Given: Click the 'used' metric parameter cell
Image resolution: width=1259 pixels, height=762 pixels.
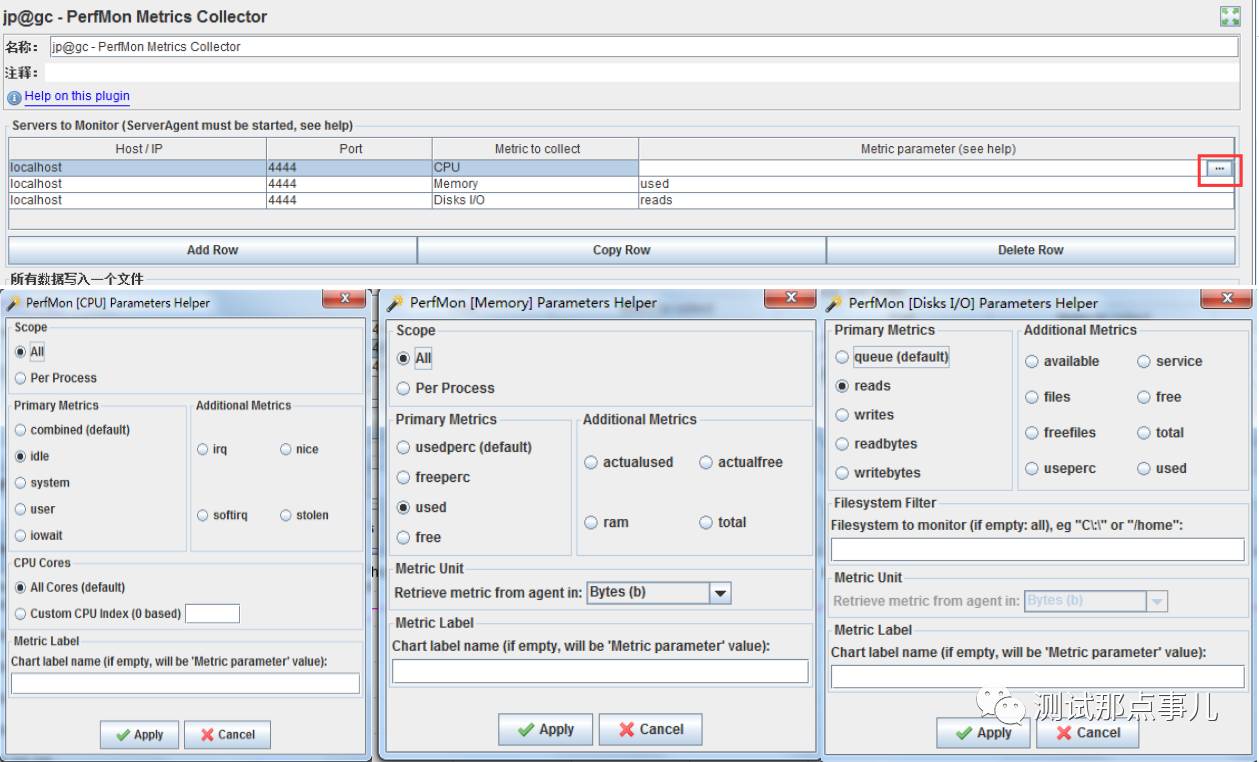Looking at the screenshot, I should (x=936, y=184).
